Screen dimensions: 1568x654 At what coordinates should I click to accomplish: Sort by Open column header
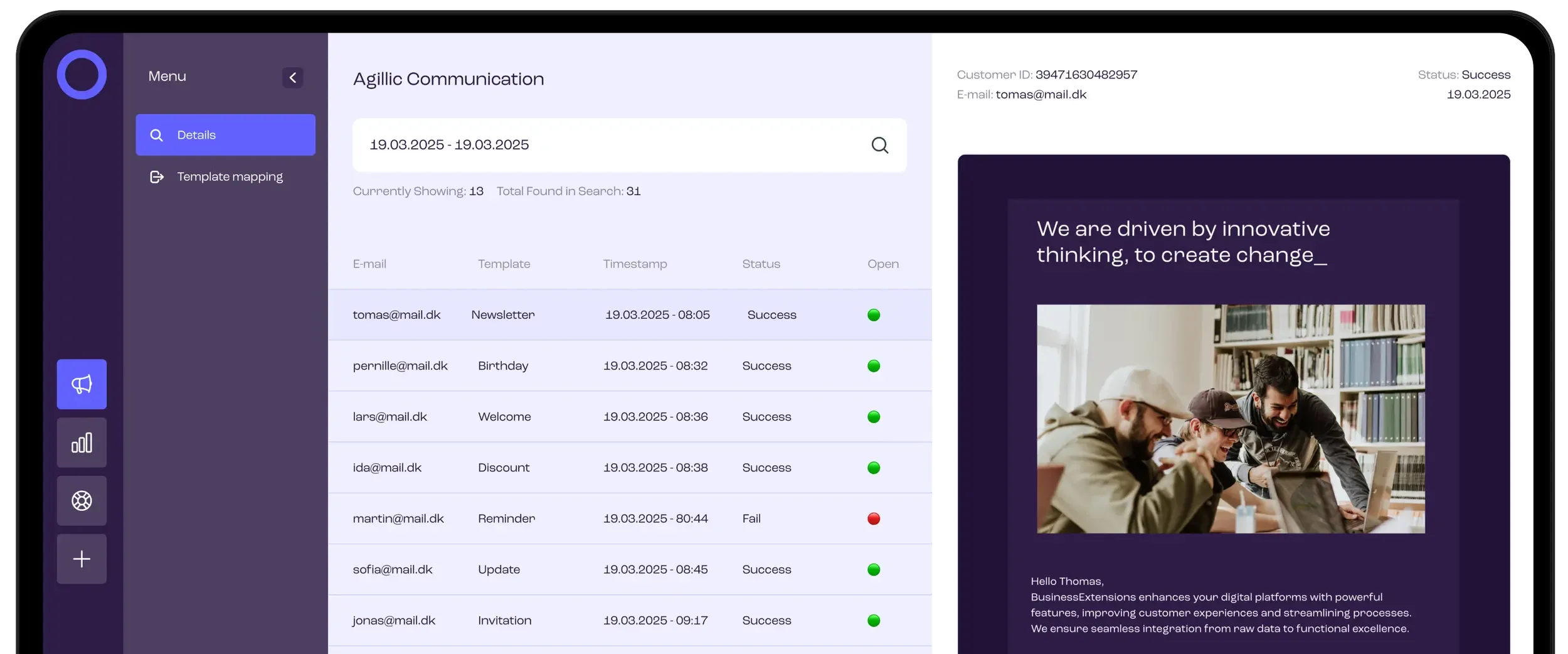click(x=882, y=264)
